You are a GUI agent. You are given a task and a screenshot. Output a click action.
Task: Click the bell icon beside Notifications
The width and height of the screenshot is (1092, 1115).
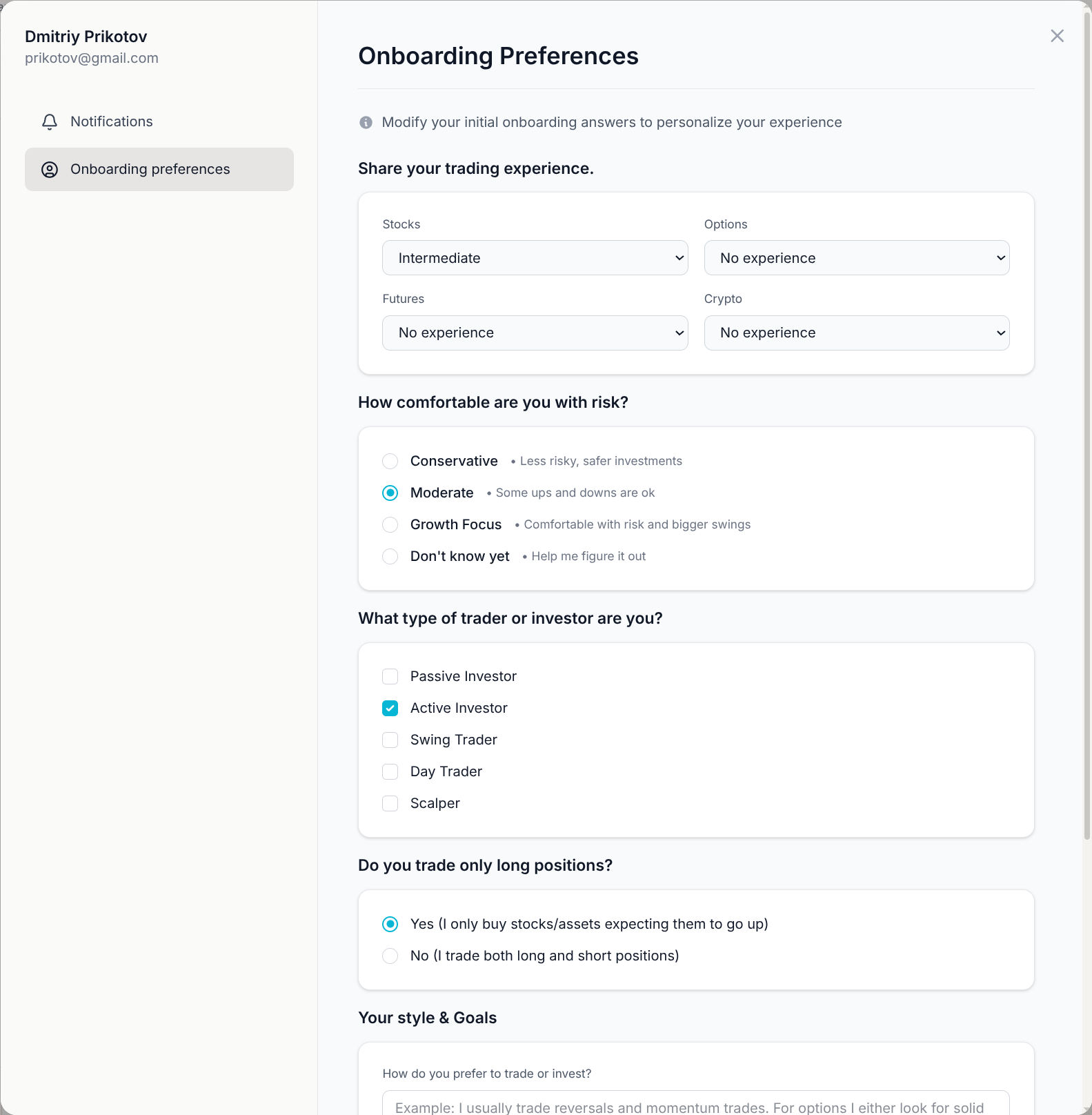click(x=50, y=122)
